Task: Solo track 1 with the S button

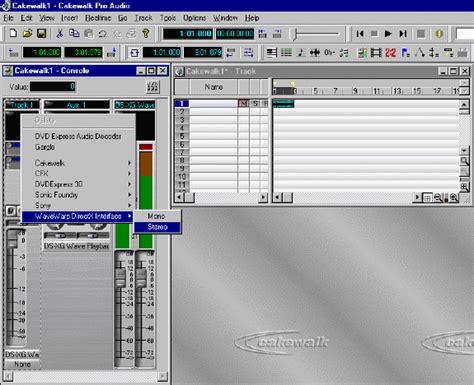Action: tap(255, 104)
